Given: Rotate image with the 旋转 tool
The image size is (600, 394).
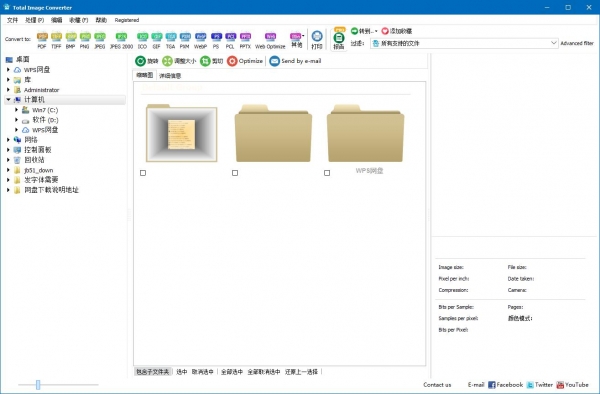Looking at the screenshot, I should [147, 61].
